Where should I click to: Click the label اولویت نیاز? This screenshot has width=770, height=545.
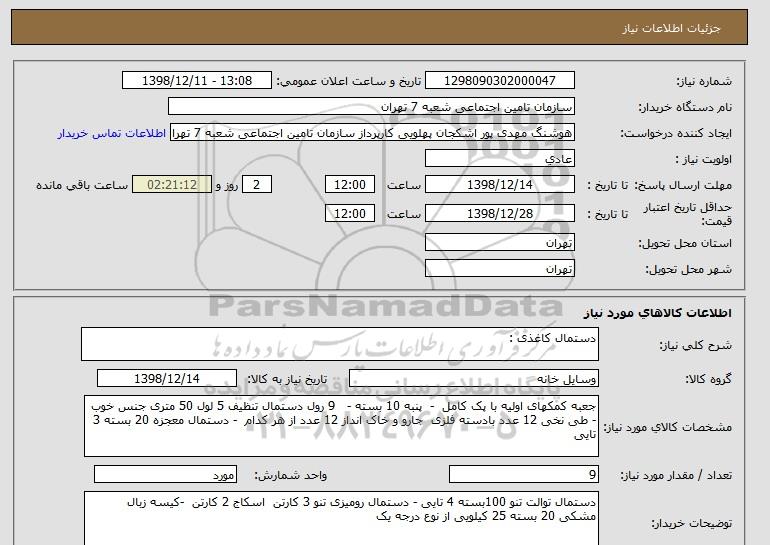coord(703,160)
